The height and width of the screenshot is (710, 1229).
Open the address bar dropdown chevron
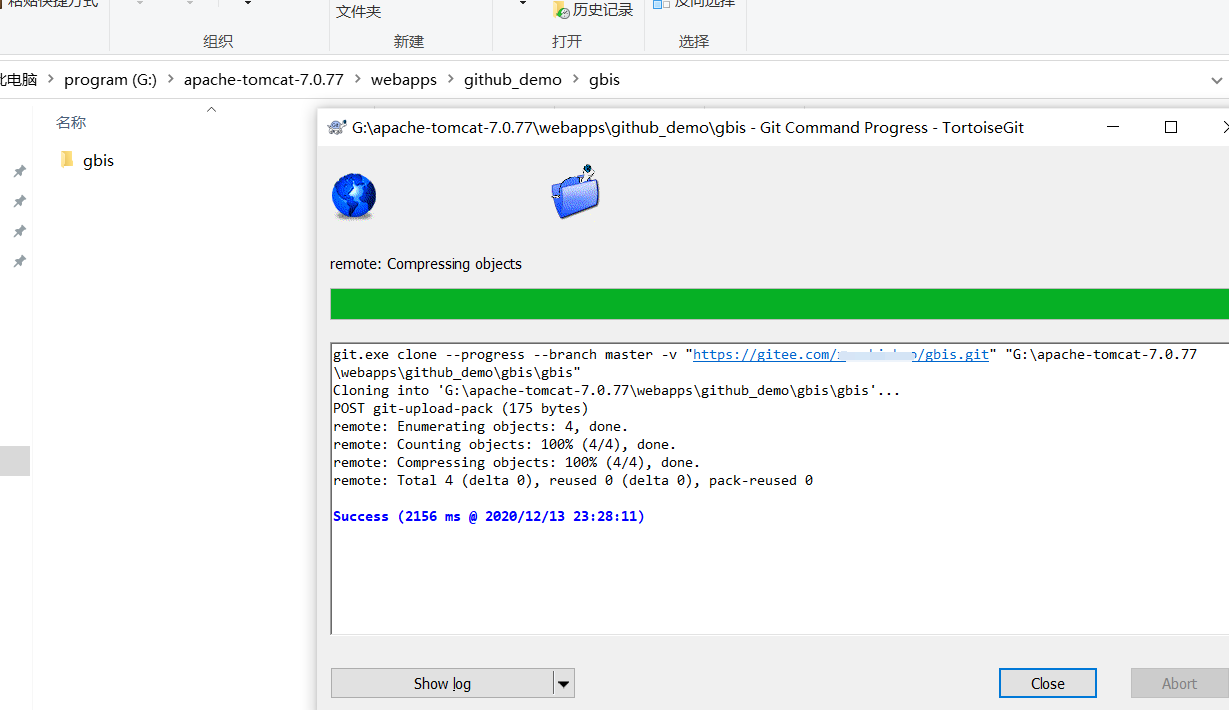[1216, 79]
